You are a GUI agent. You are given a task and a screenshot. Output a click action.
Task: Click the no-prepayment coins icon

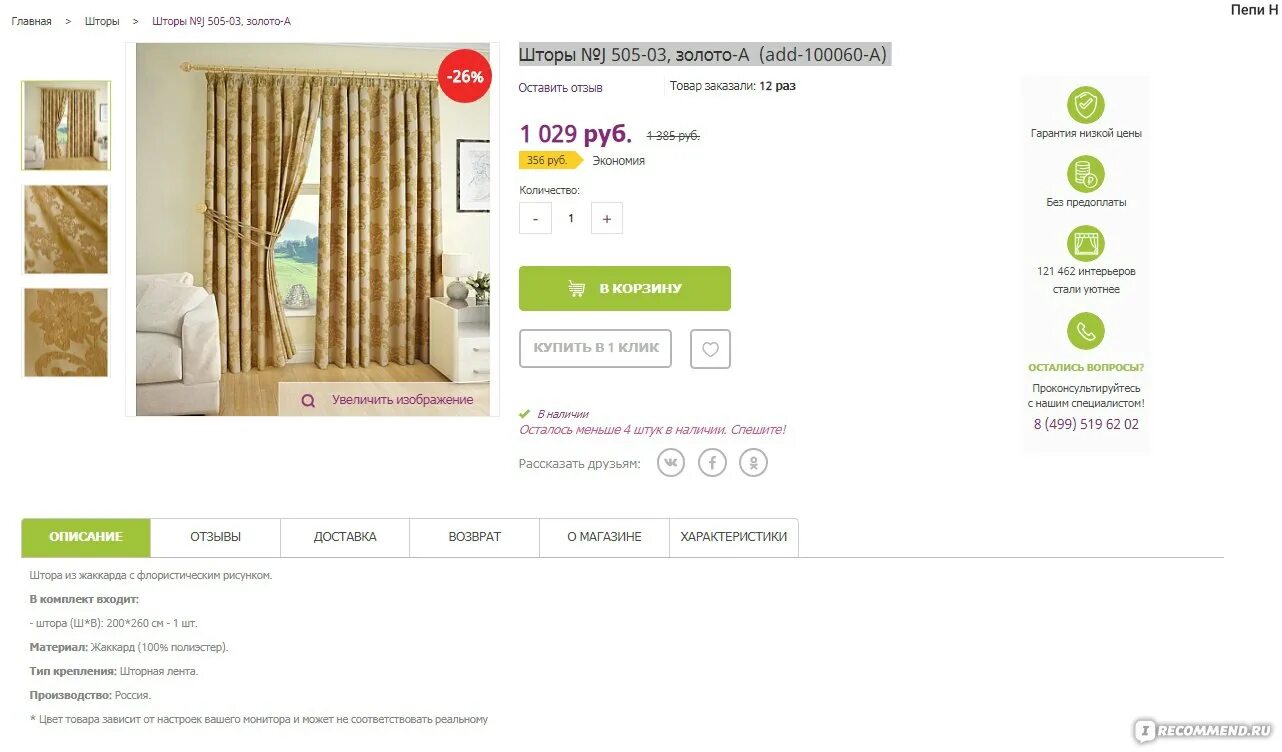tap(1085, 174)
